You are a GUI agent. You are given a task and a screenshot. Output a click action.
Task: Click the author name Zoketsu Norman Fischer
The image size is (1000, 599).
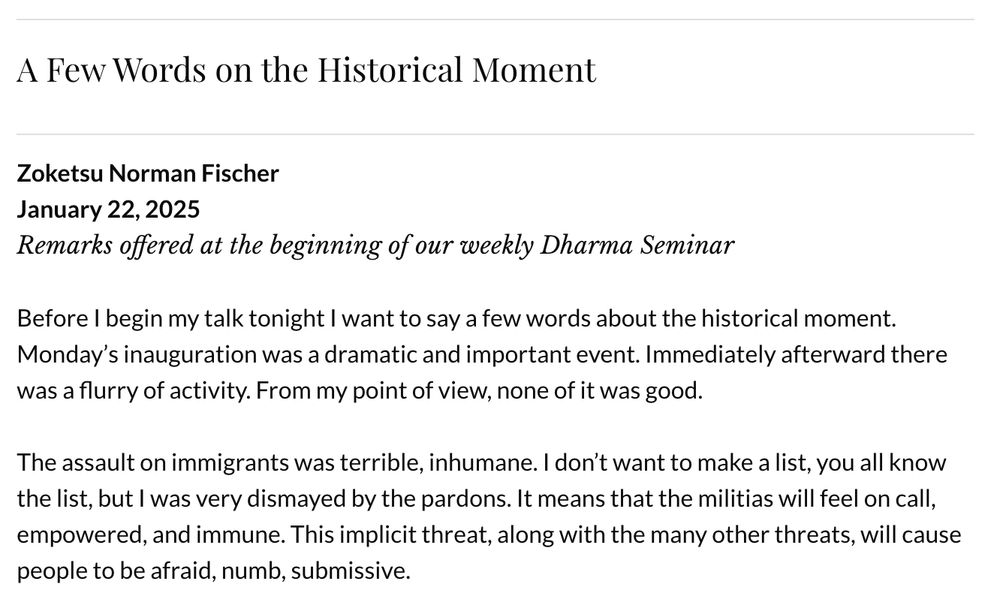pos(148,174)
